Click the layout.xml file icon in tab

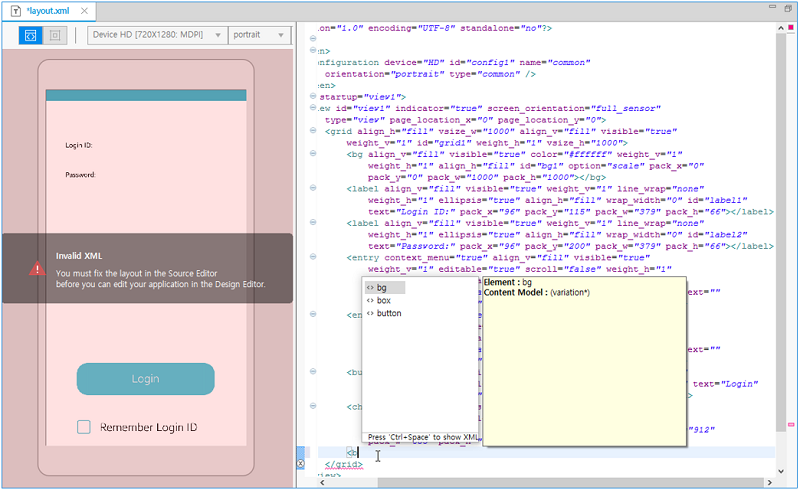point(17,10)
